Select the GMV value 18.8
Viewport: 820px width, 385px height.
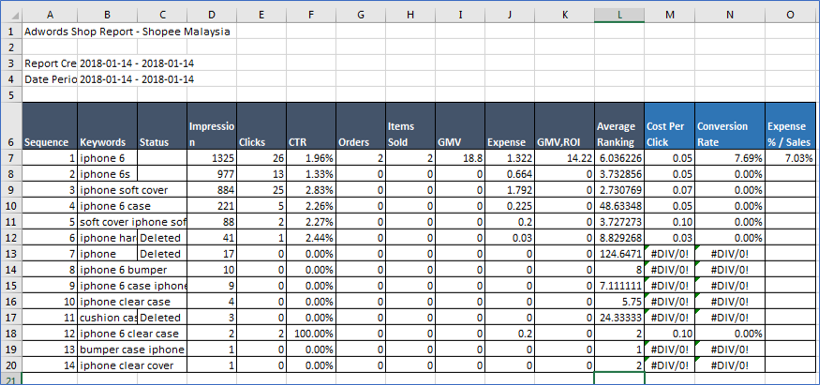pyautogui.click(x=460, y=158)
